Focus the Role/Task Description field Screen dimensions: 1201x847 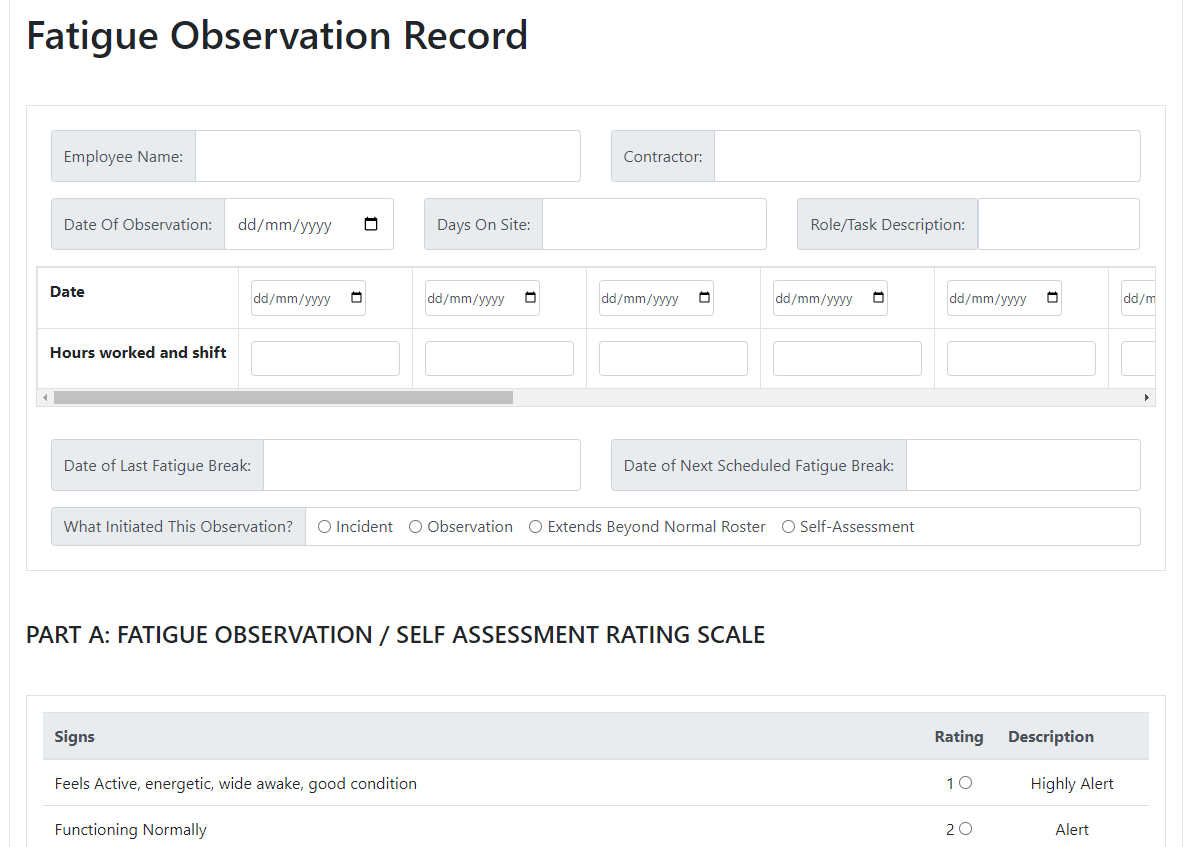[x=1059, y=224]
